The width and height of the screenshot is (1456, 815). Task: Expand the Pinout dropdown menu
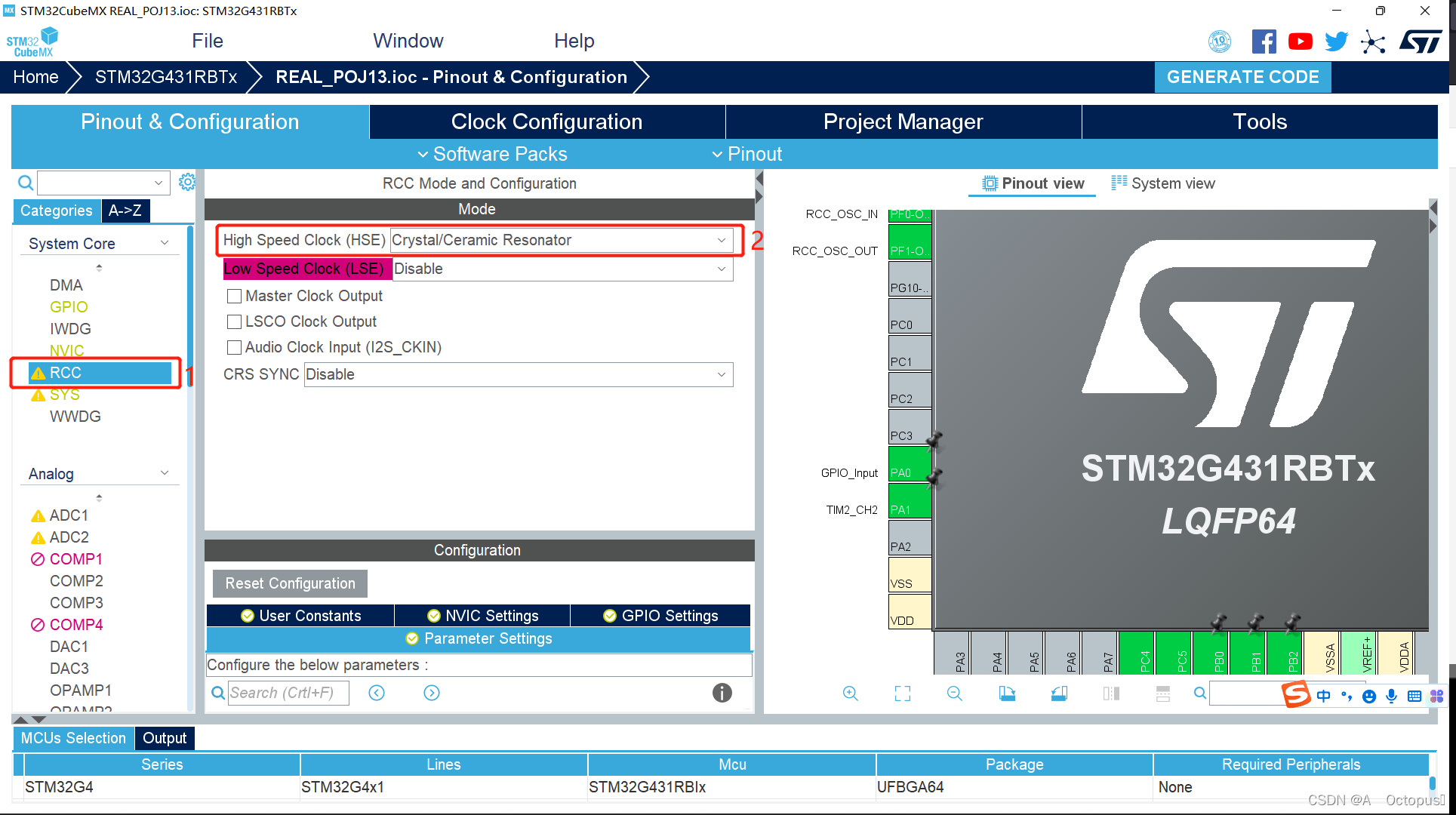coord(747,154)
